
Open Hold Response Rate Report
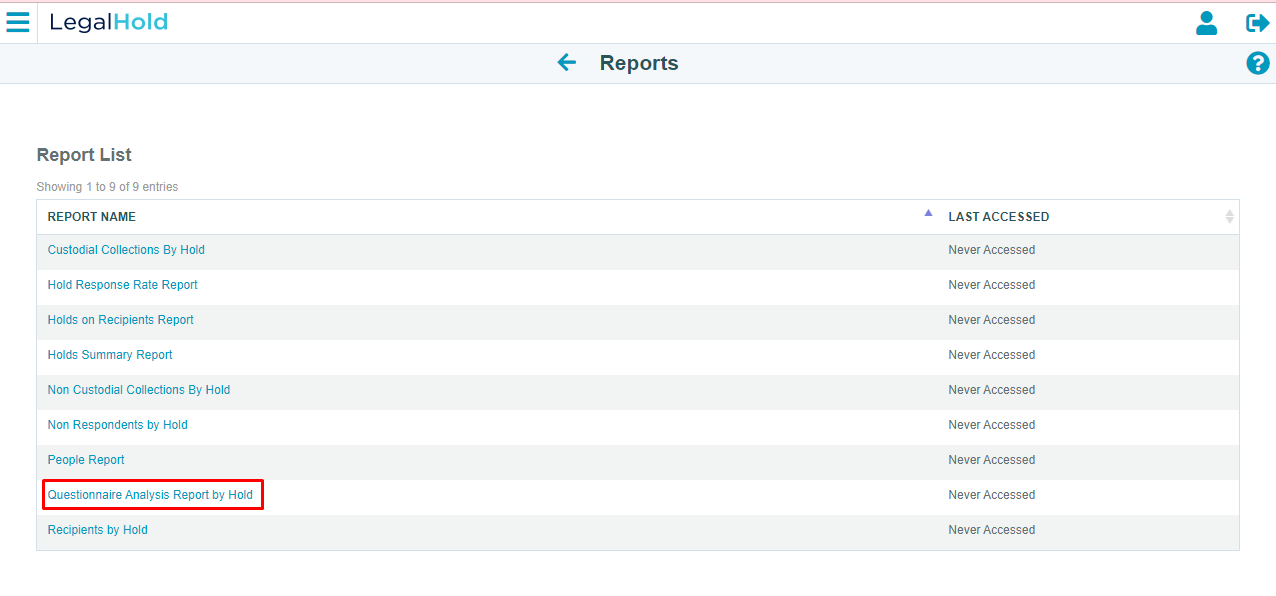tap(123, 285)
